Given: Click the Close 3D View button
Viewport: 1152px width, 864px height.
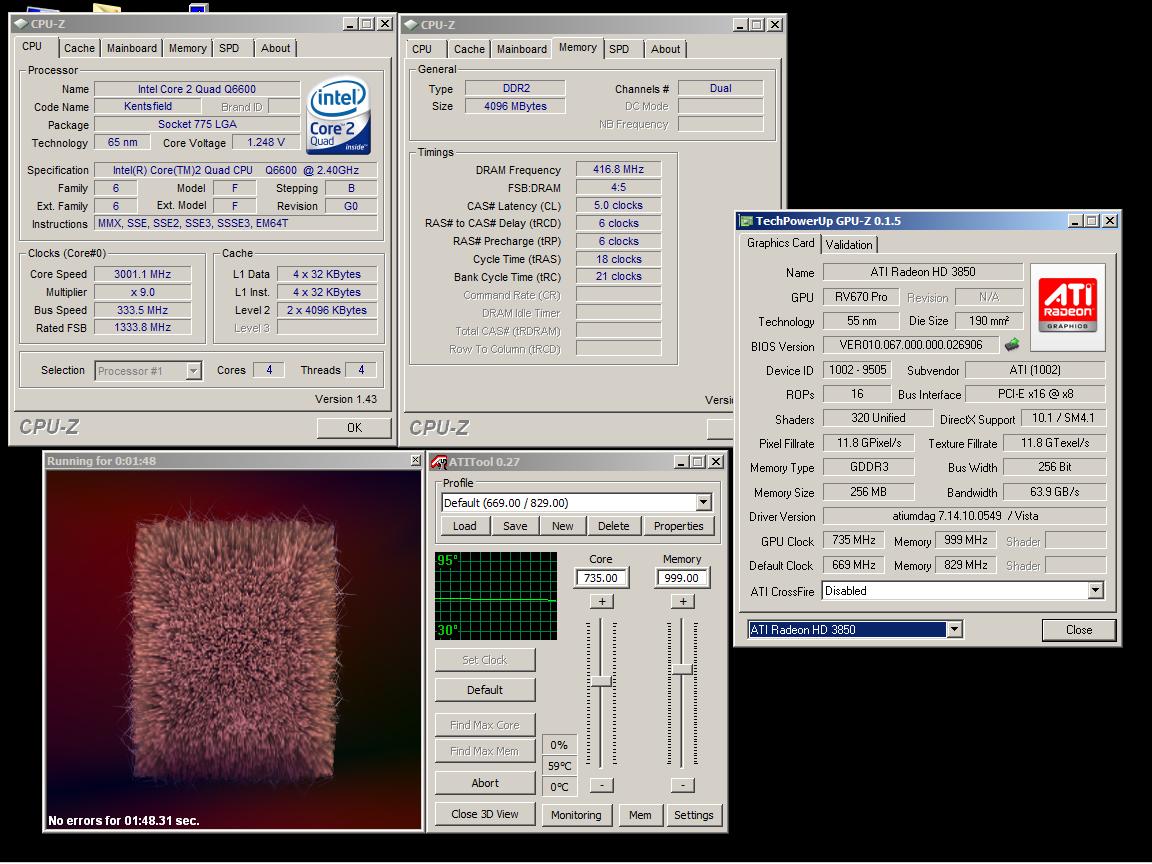Looking at the screenshot, I should coord(484,814).
